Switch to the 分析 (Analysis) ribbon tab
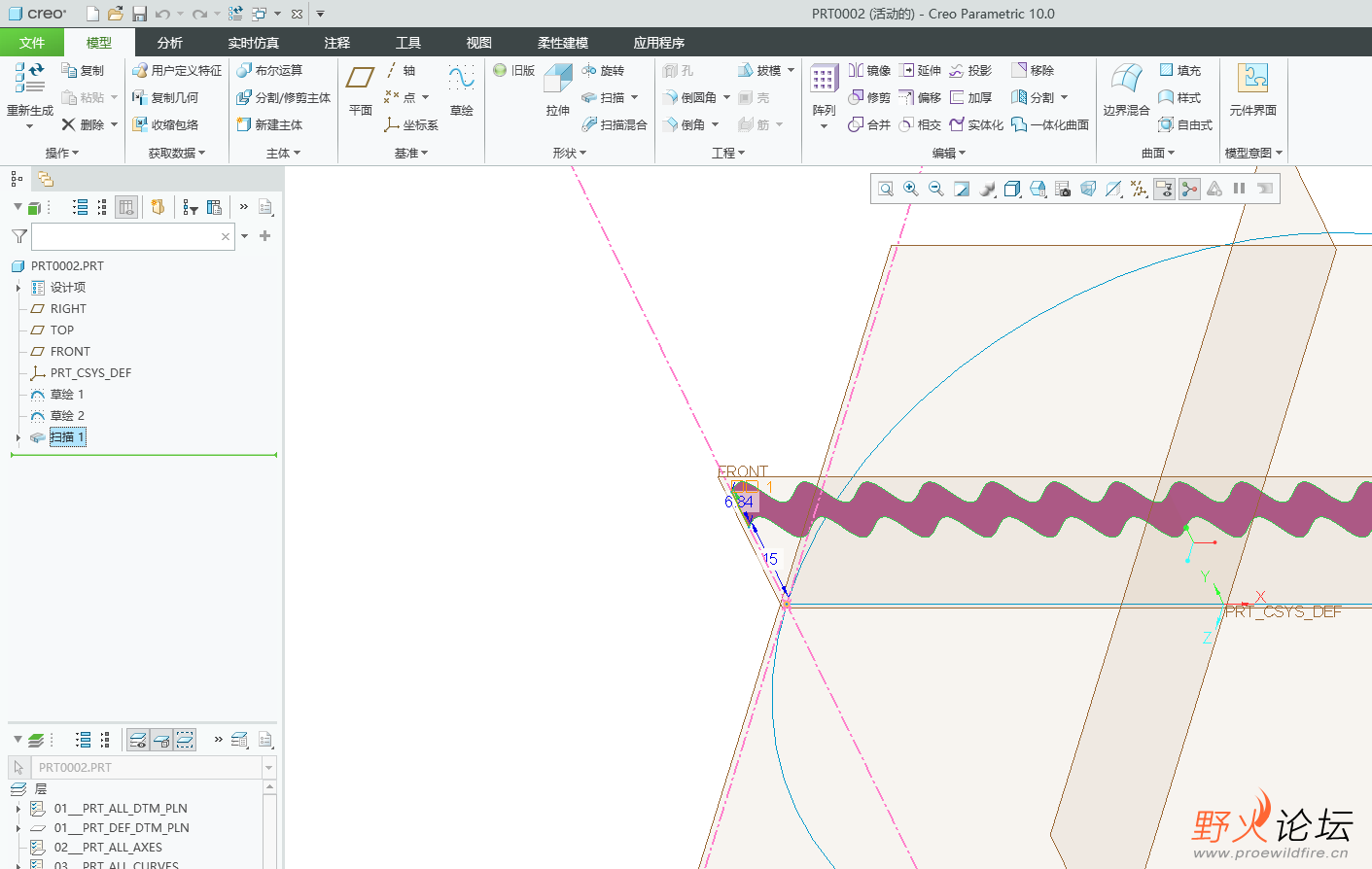 point(170,43)
